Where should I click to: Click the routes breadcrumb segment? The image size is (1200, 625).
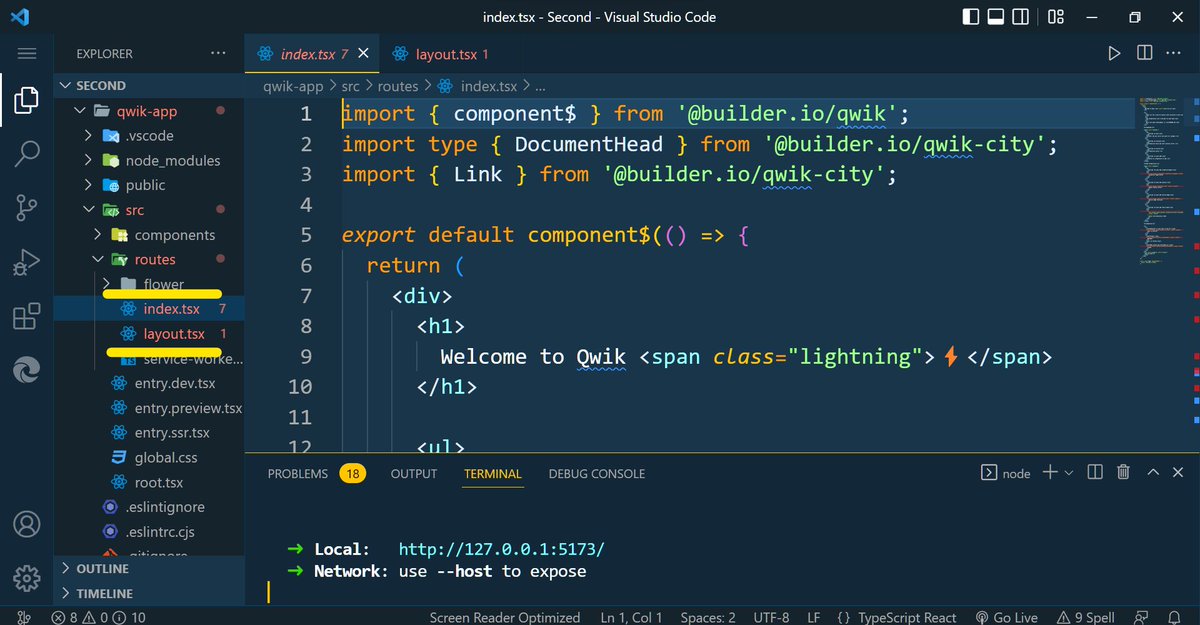pos(399,86)
